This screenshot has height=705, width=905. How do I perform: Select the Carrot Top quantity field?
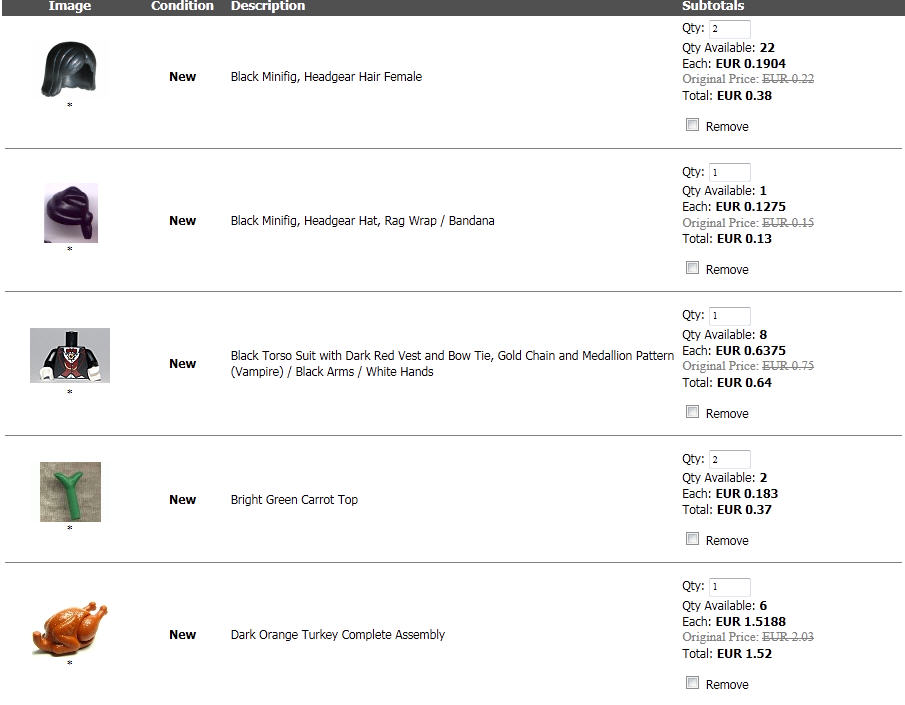[729, 460]
